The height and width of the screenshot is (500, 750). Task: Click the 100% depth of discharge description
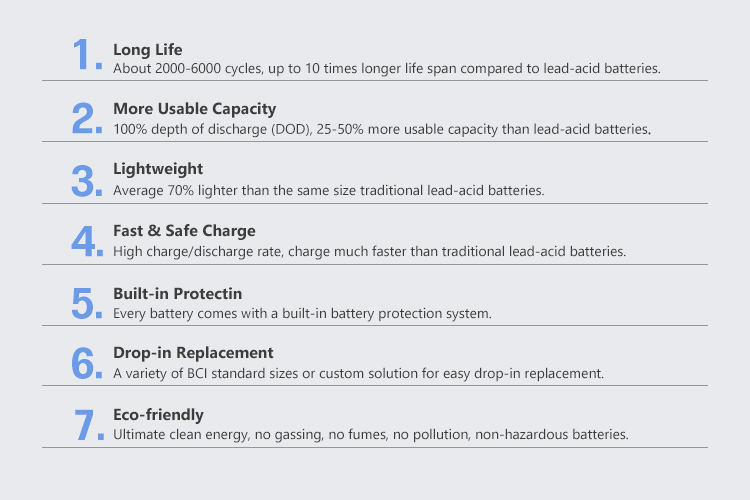click(382, 129)
